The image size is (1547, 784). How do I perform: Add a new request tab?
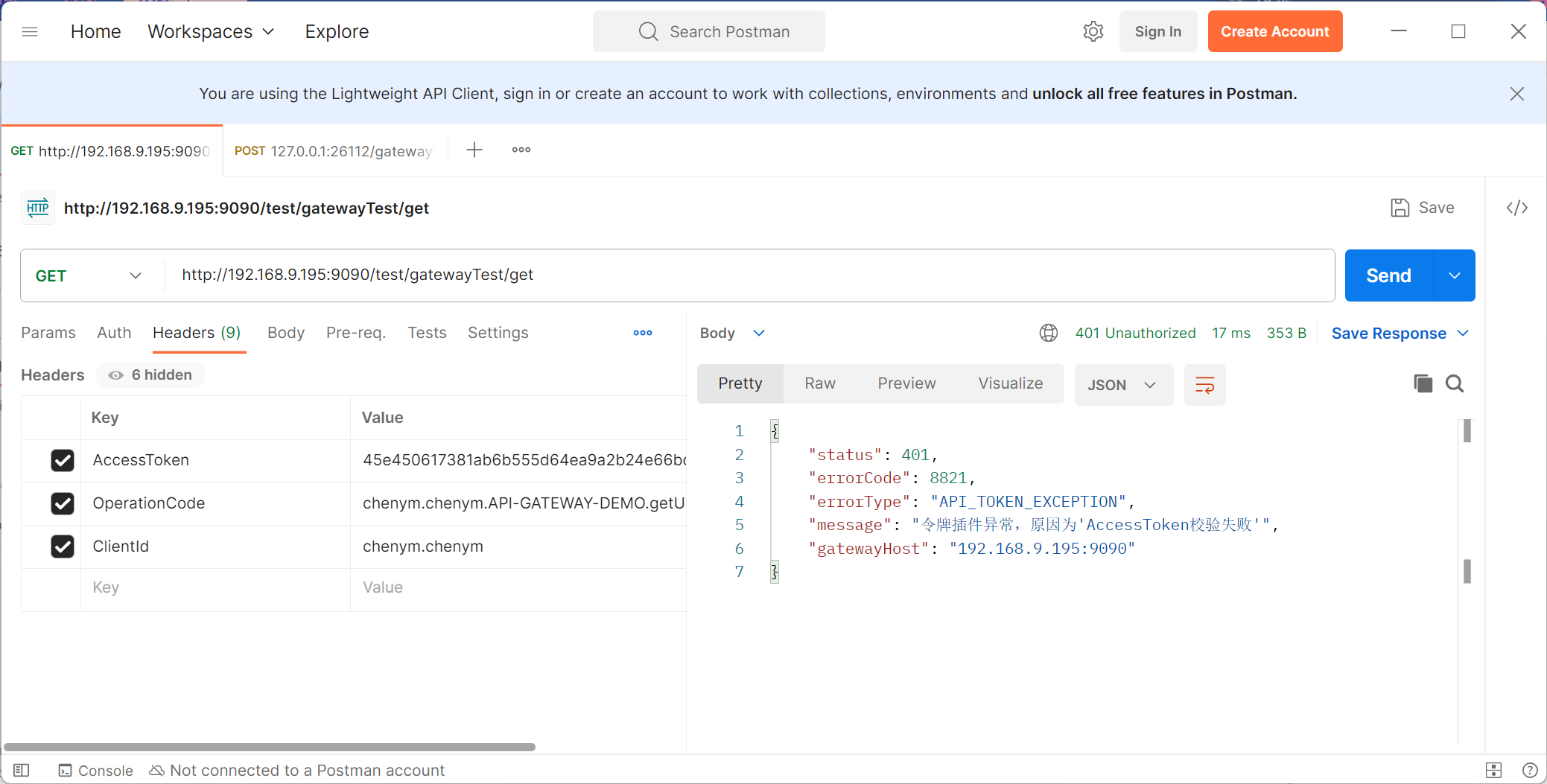pyautogui.click(x=474, y=150)
